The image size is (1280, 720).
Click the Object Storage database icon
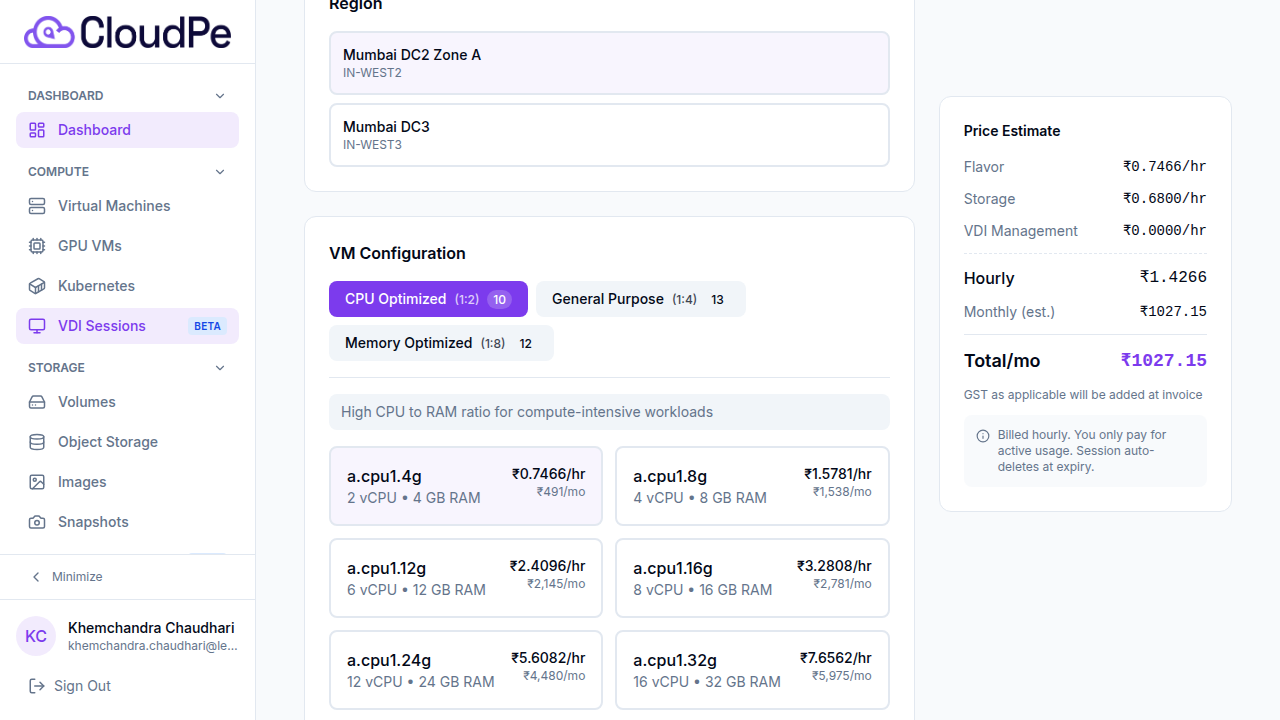[37, 442]
